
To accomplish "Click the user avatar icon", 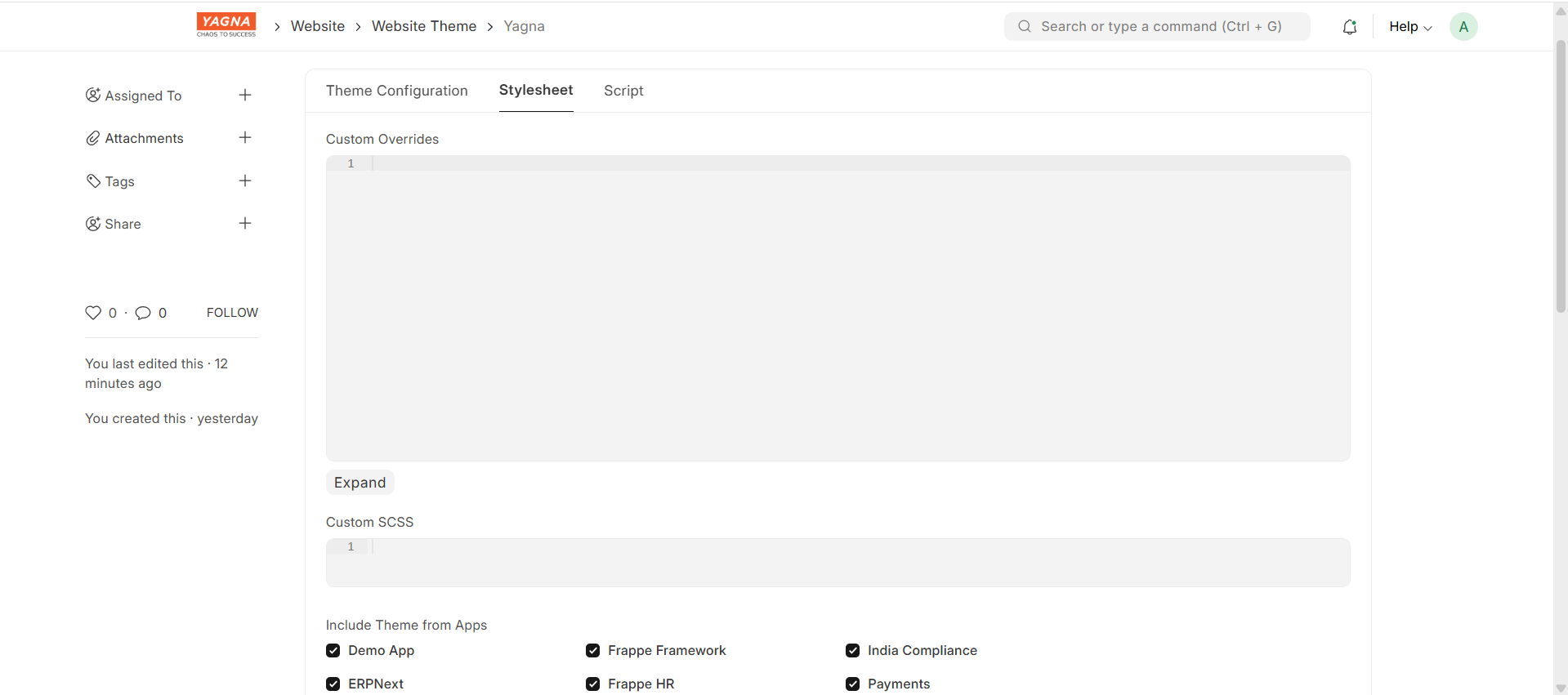I will tap(1463, 27).
